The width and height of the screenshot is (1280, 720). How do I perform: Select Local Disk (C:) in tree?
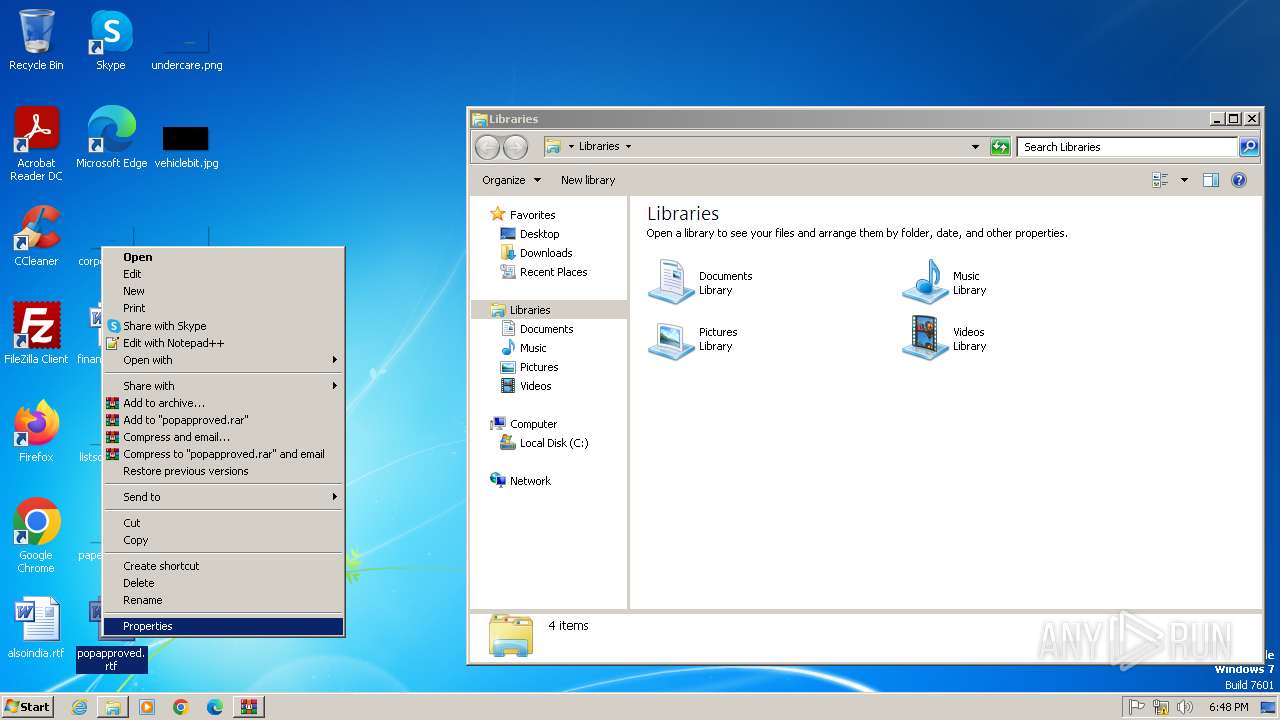[x=545, y=443]
